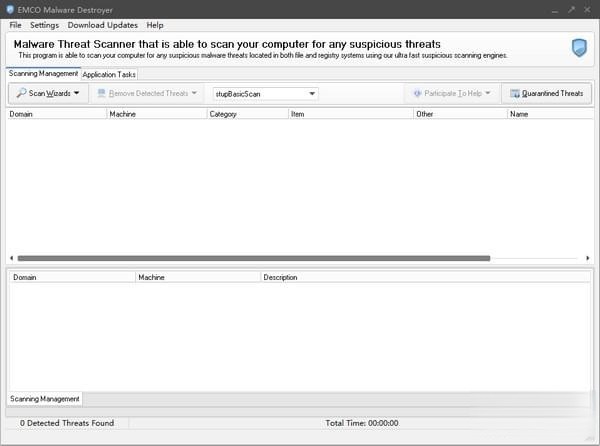Click the EMCO shield icon in title bar
Image resolution: width=600 pixels, height=446 pixels.
pyautogui.click(x=10, y=10)
